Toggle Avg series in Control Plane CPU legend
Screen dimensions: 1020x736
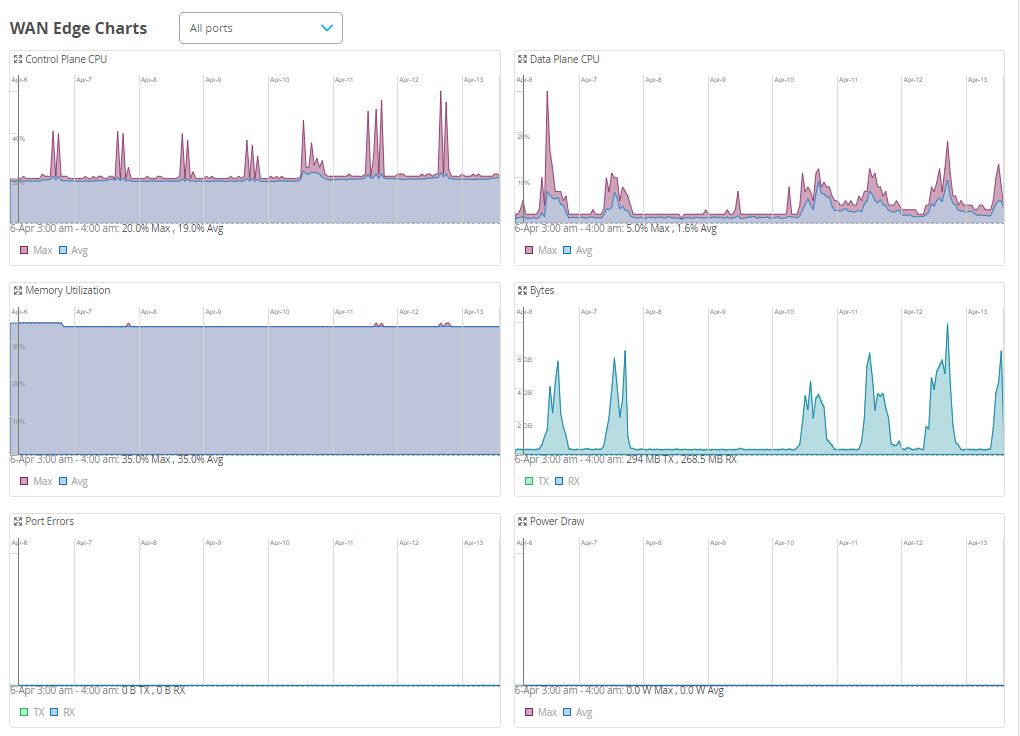[x=73, y=250]
